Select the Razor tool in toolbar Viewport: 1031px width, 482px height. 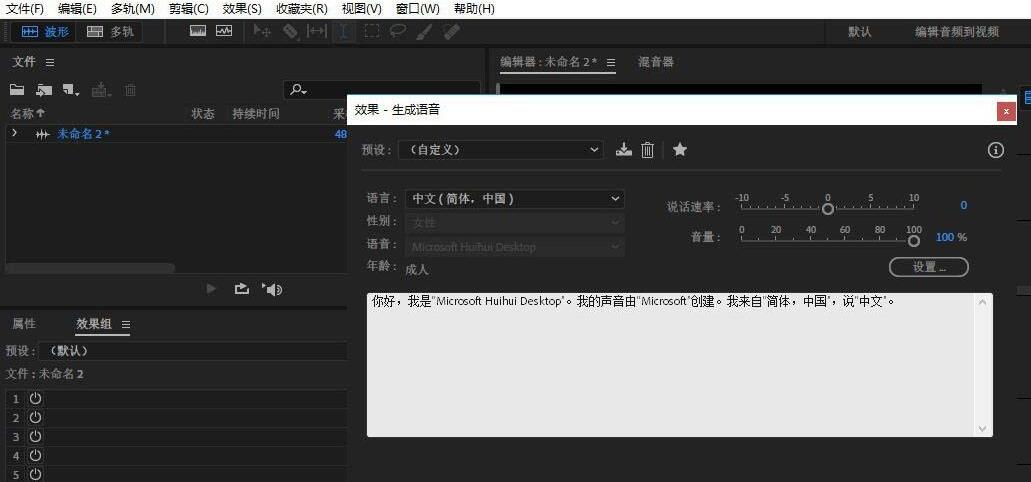pyautogui.click(x=290, y=31)
